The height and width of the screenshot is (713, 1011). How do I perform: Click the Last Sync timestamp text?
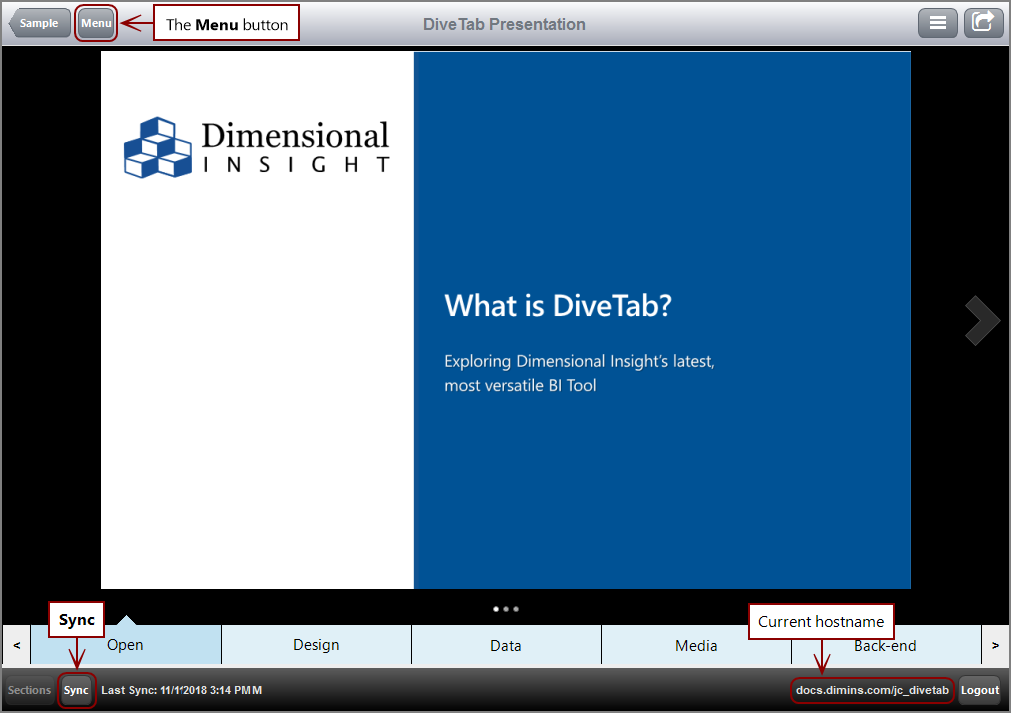point(182,690)
